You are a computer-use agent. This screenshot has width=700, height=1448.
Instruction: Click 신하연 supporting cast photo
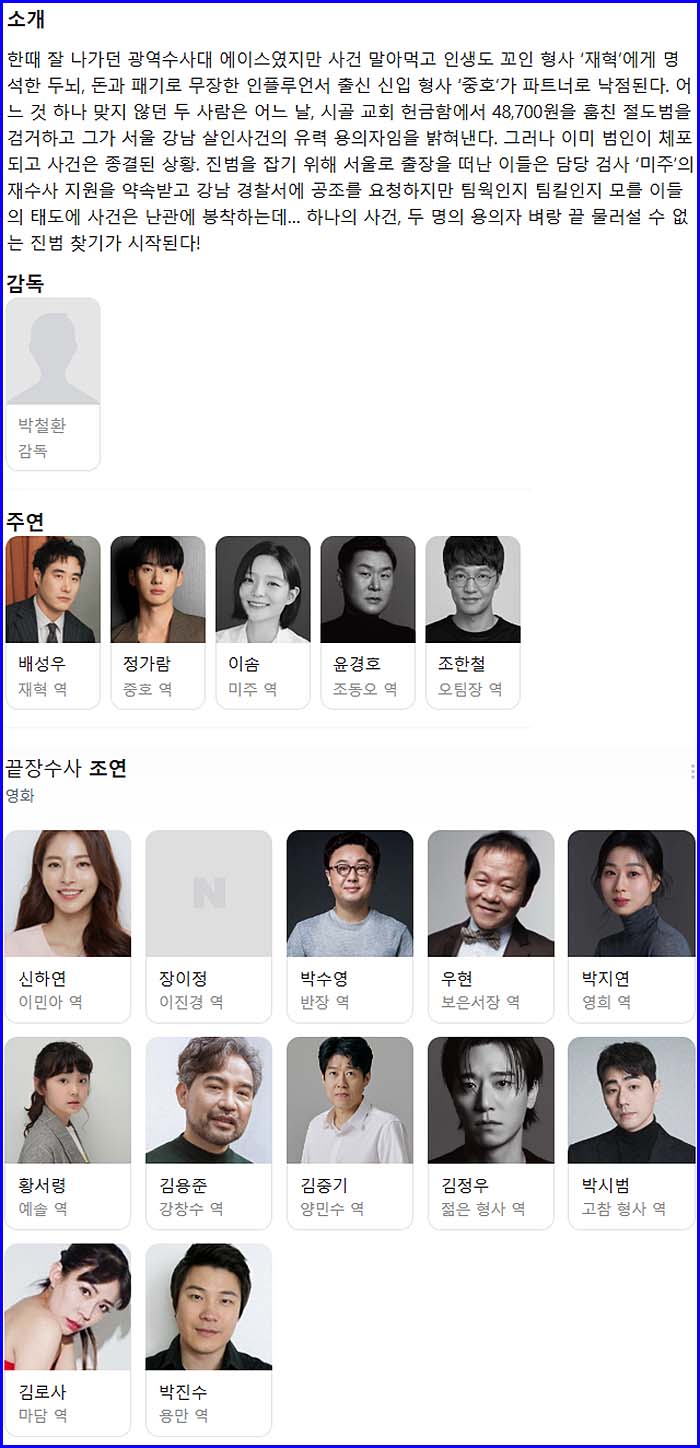click(68, 893)
